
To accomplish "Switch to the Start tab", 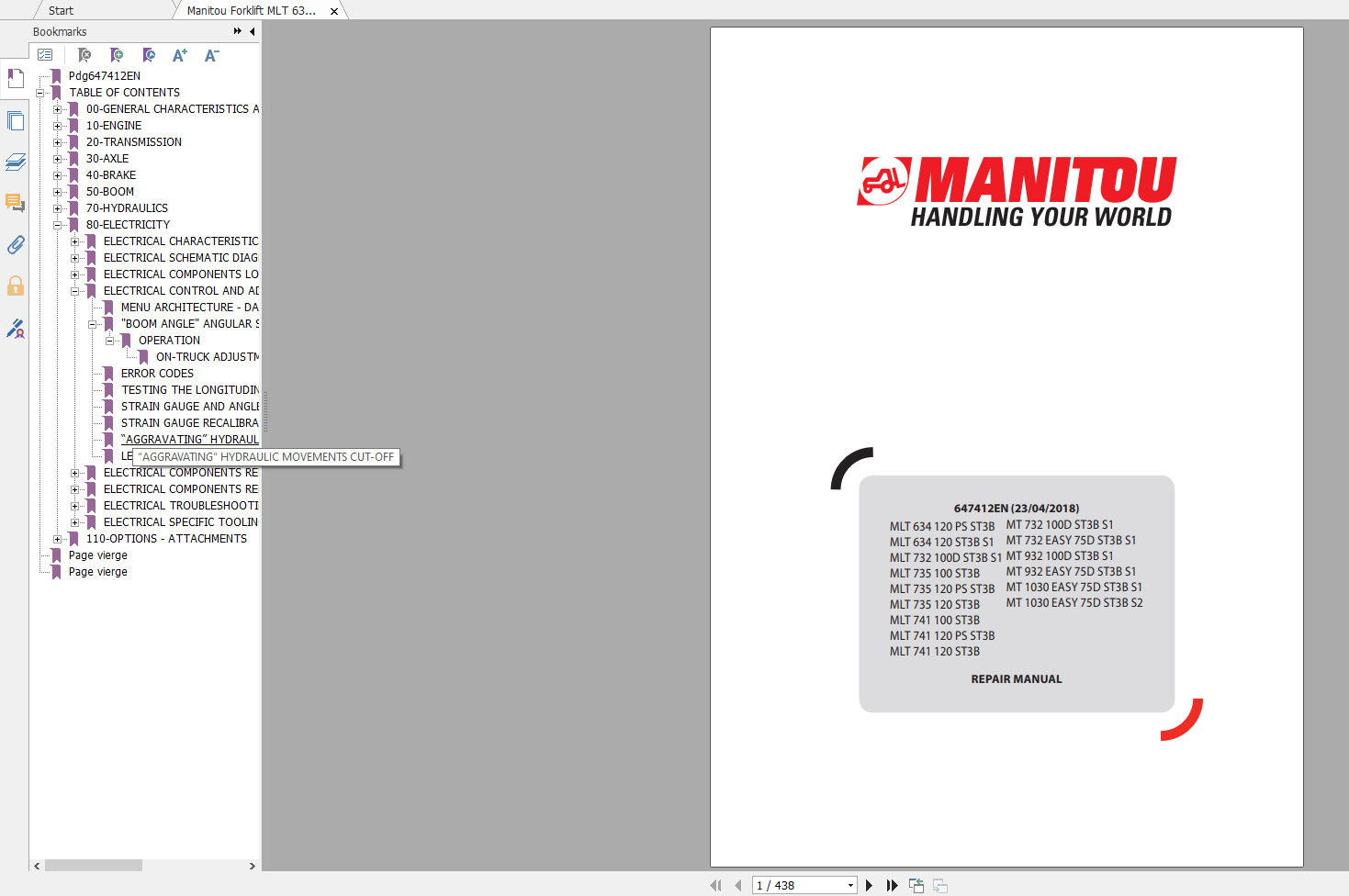I will tap(61, 11).
